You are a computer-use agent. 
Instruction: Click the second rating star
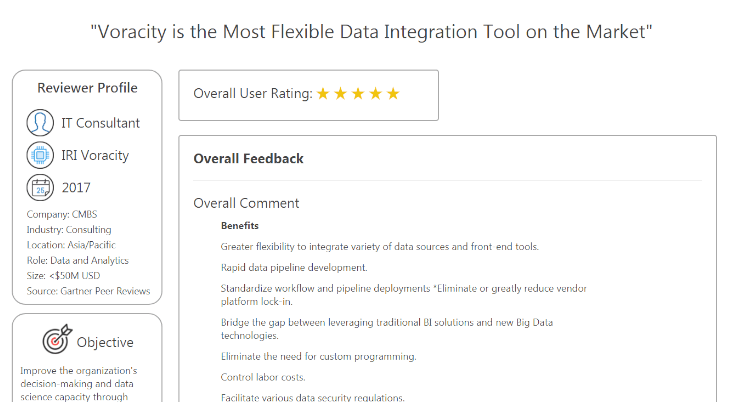pos(341,94)
